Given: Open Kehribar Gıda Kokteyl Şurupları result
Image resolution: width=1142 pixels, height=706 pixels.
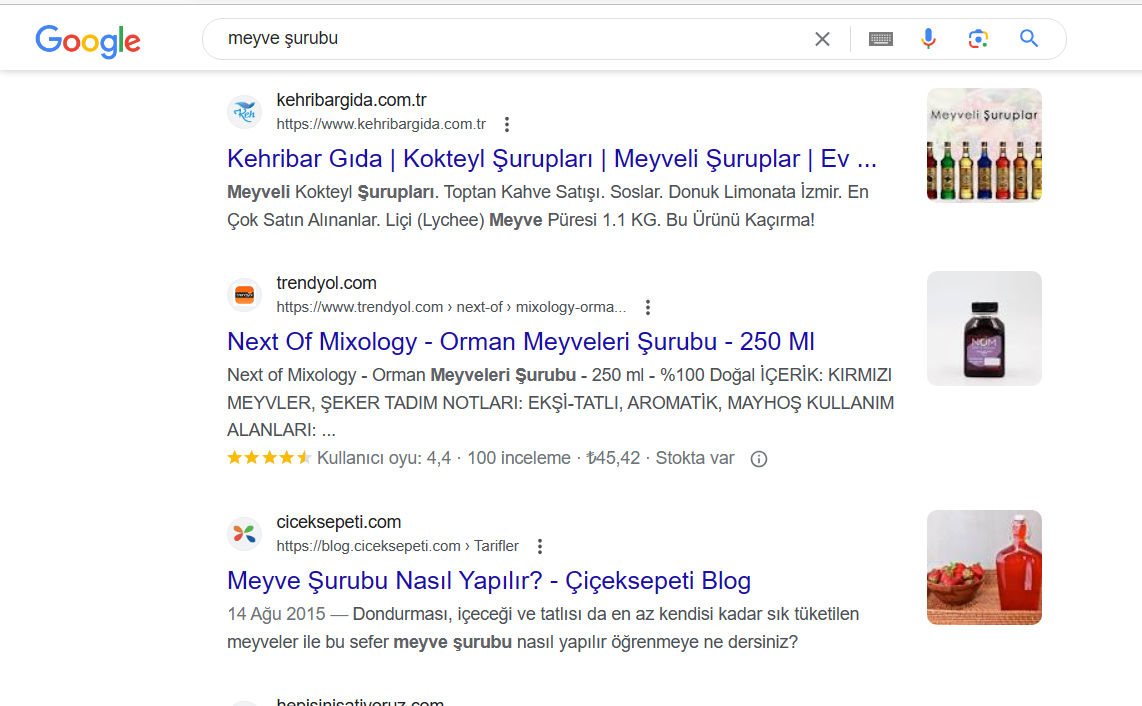Looking at the screenshot, I should (x=551, y=158).
